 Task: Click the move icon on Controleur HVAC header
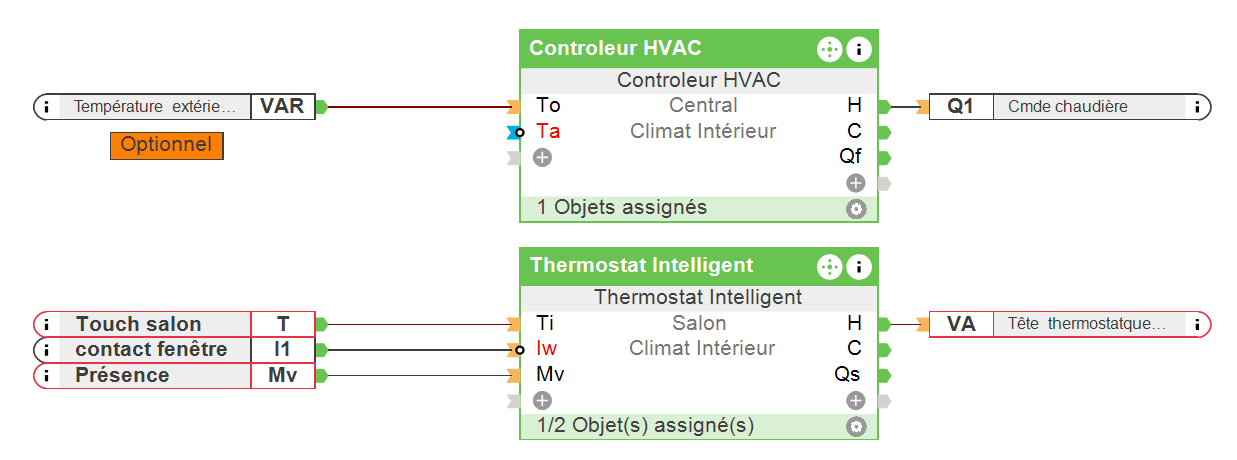click(x=829, y=48)
